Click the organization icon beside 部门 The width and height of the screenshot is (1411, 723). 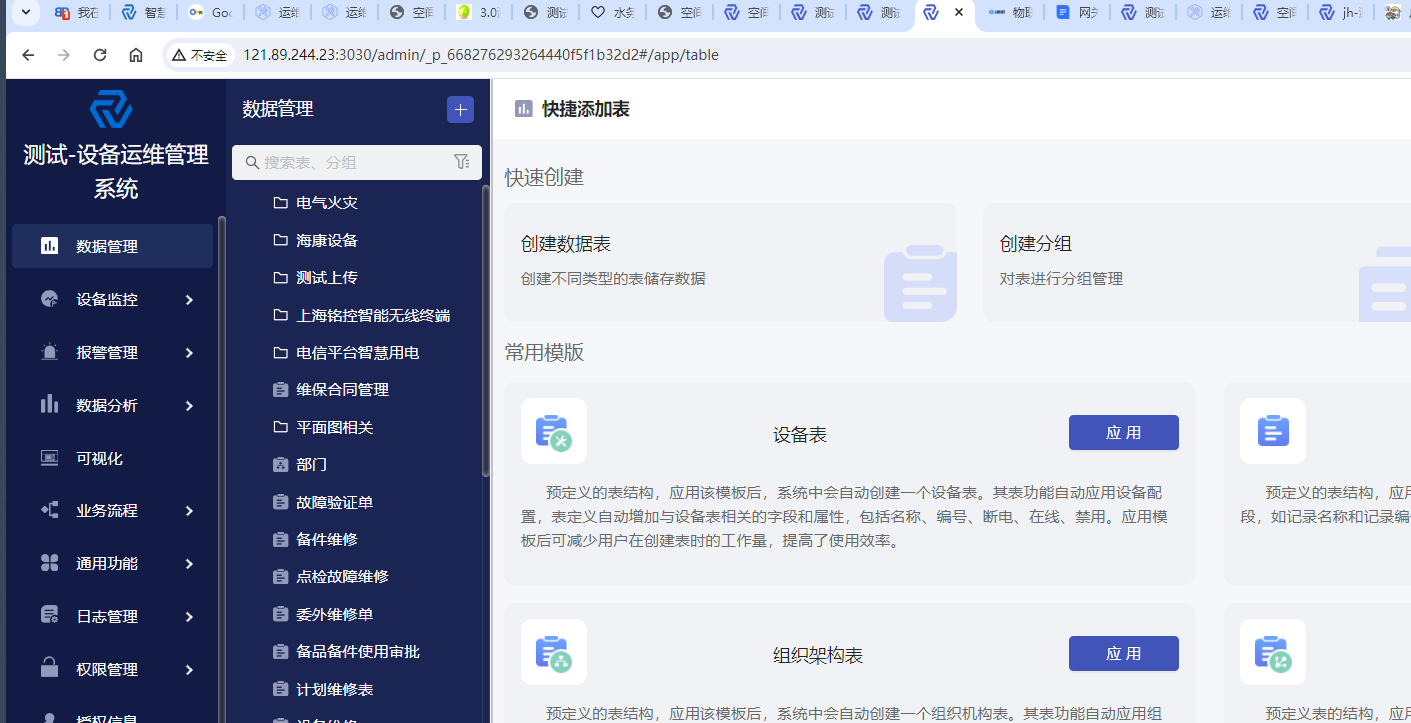tap(281, 465)
